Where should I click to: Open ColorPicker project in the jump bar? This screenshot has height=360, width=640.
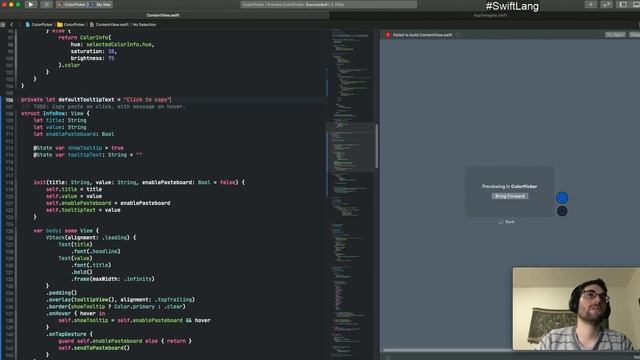pos(39,24)
